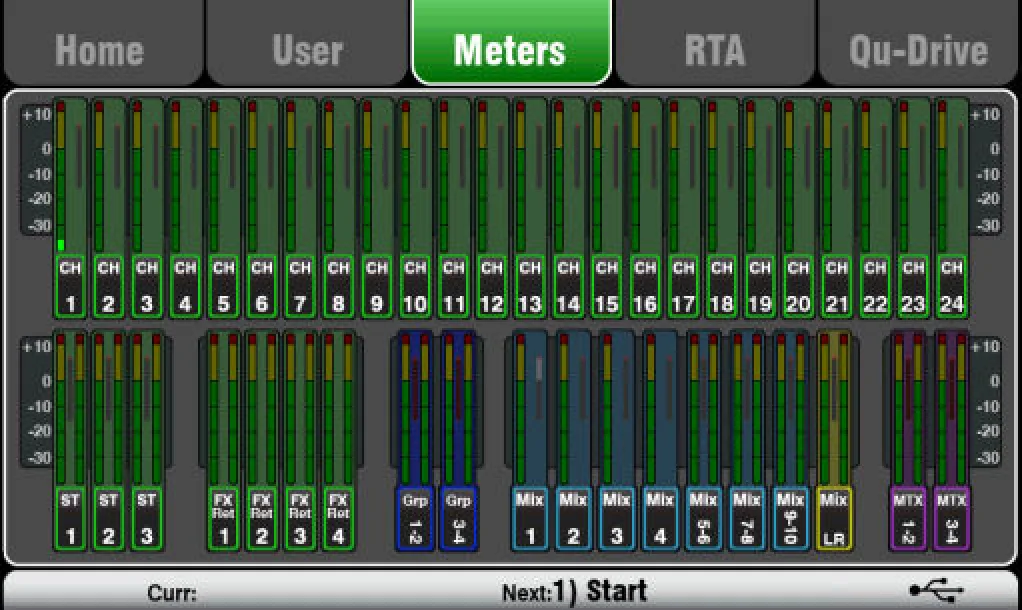Image resolution: width=1022 pixels, height=610 pixels.
Task: Click the FX Ret 2 level meter
Action: (261, 409)
